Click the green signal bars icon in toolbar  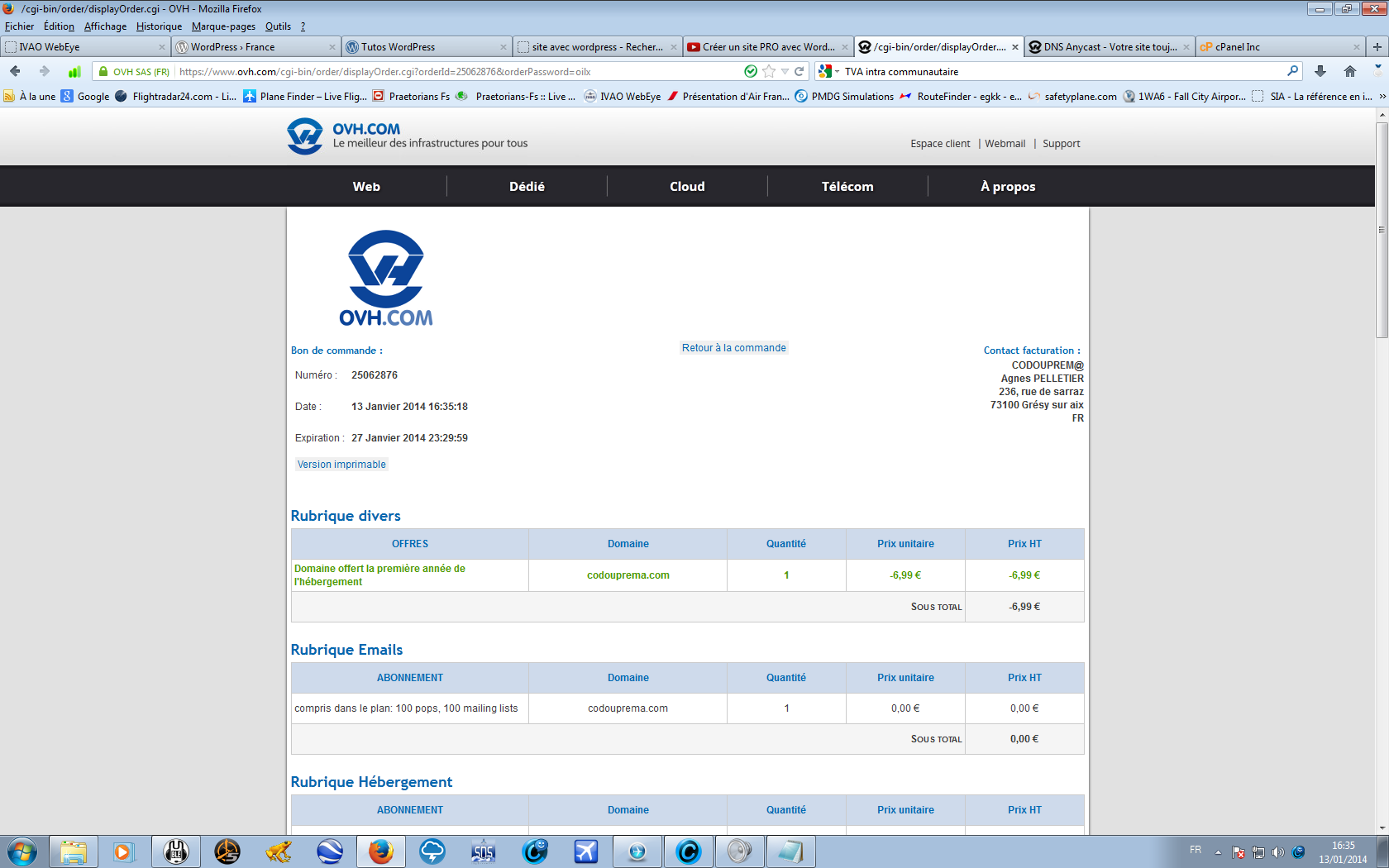pos(74,72)
